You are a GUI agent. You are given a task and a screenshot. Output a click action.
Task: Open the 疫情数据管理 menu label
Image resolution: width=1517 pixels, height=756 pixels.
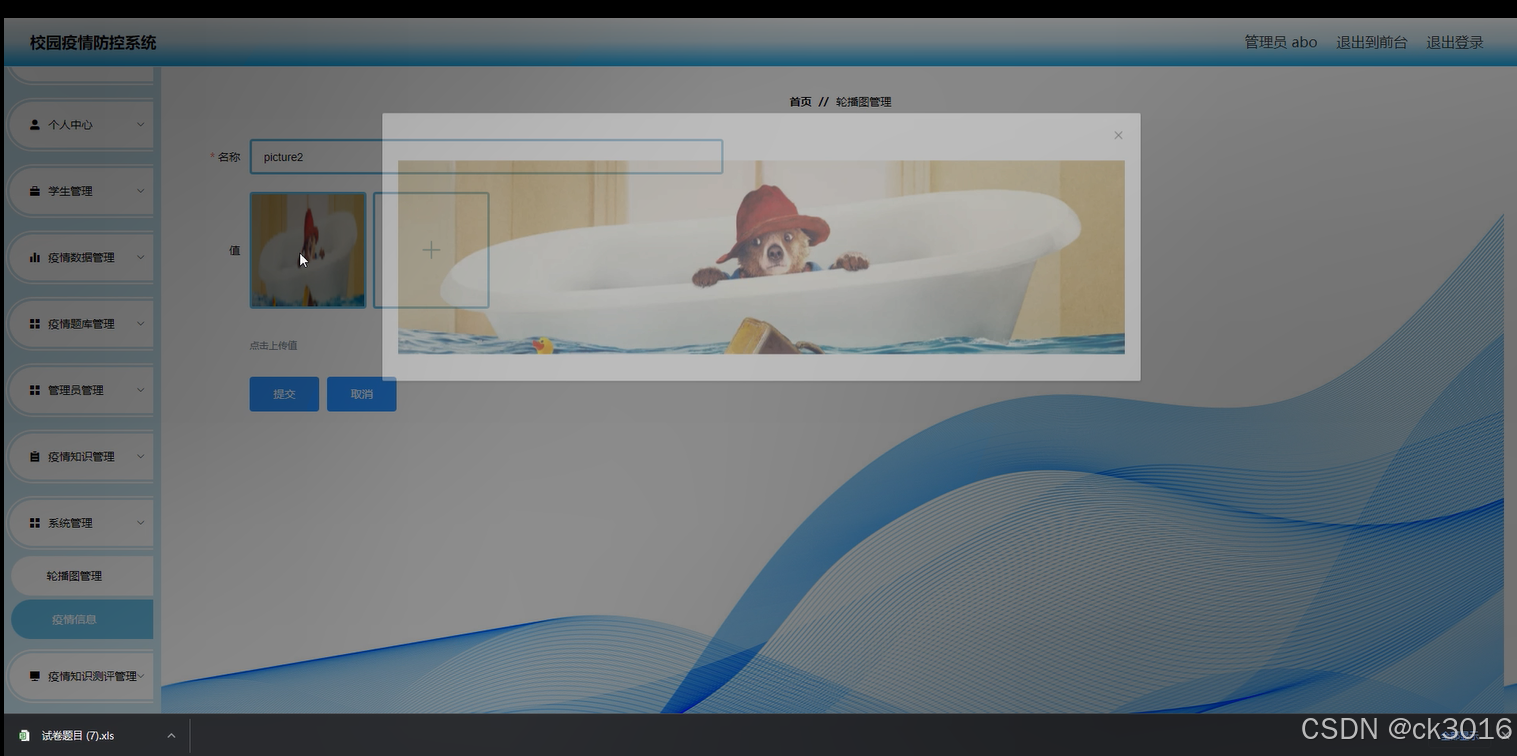pos(81,258)
